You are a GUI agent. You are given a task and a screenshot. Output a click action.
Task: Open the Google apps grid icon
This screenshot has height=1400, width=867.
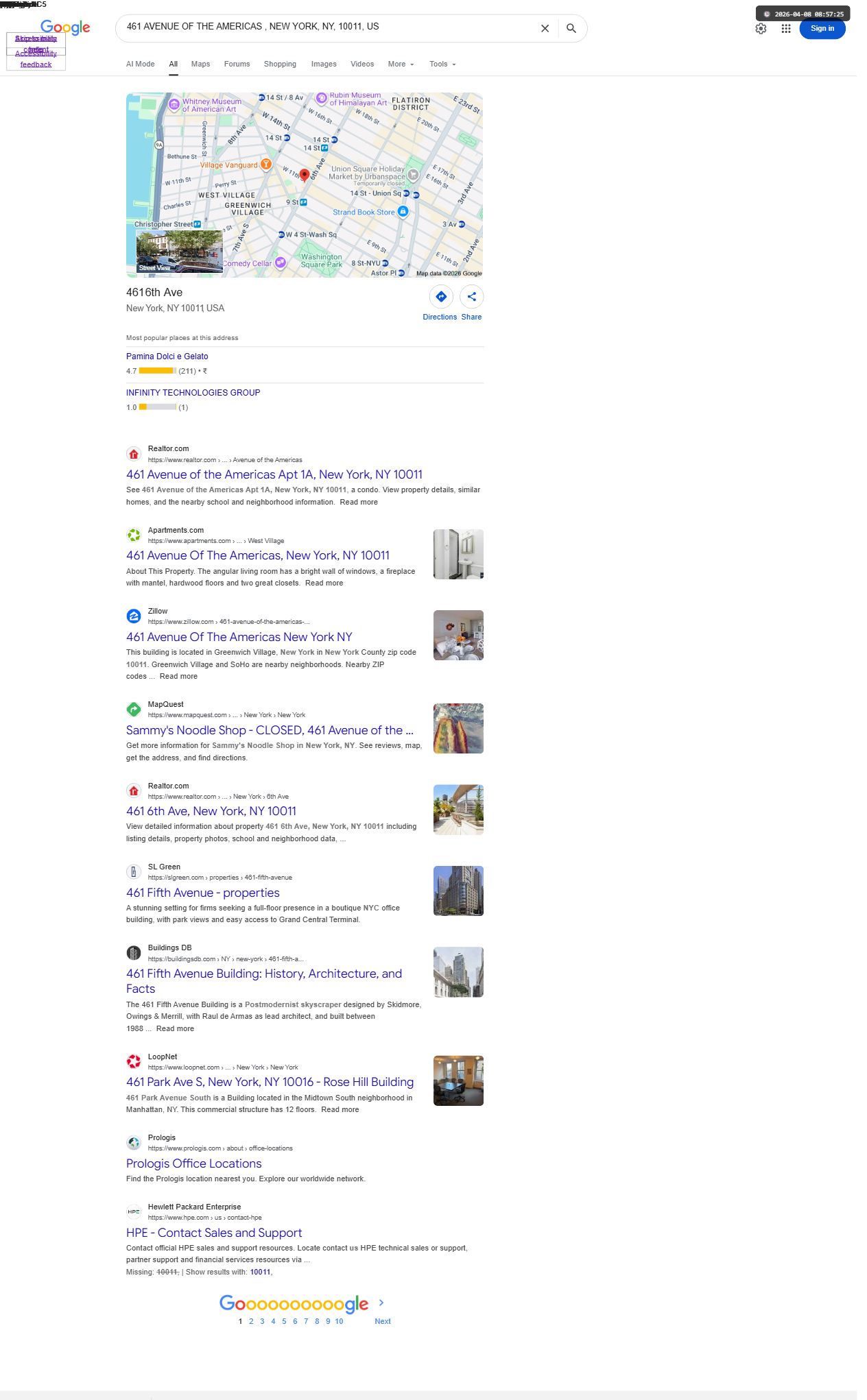pos(786,29)
